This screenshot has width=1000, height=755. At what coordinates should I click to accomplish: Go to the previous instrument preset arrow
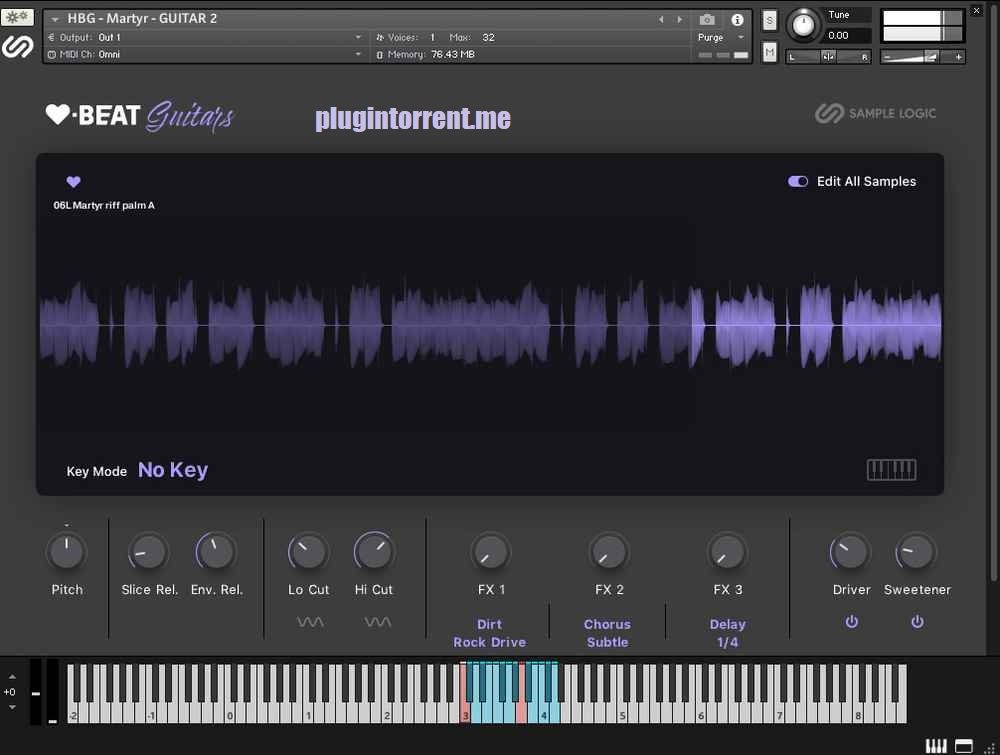(661, 20)
